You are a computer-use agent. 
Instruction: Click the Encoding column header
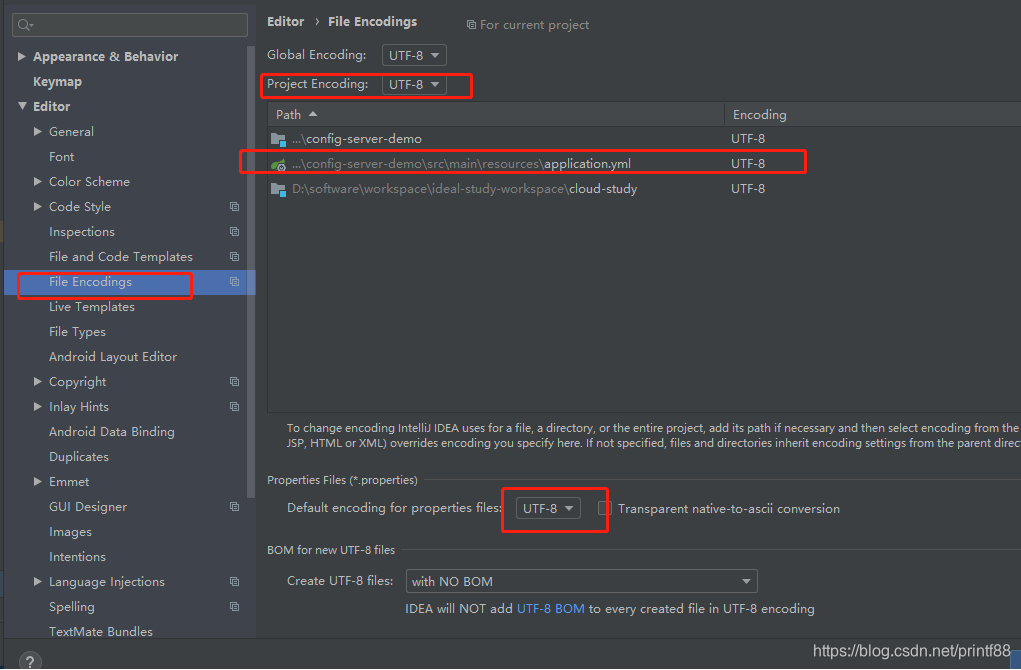(873, 115)
